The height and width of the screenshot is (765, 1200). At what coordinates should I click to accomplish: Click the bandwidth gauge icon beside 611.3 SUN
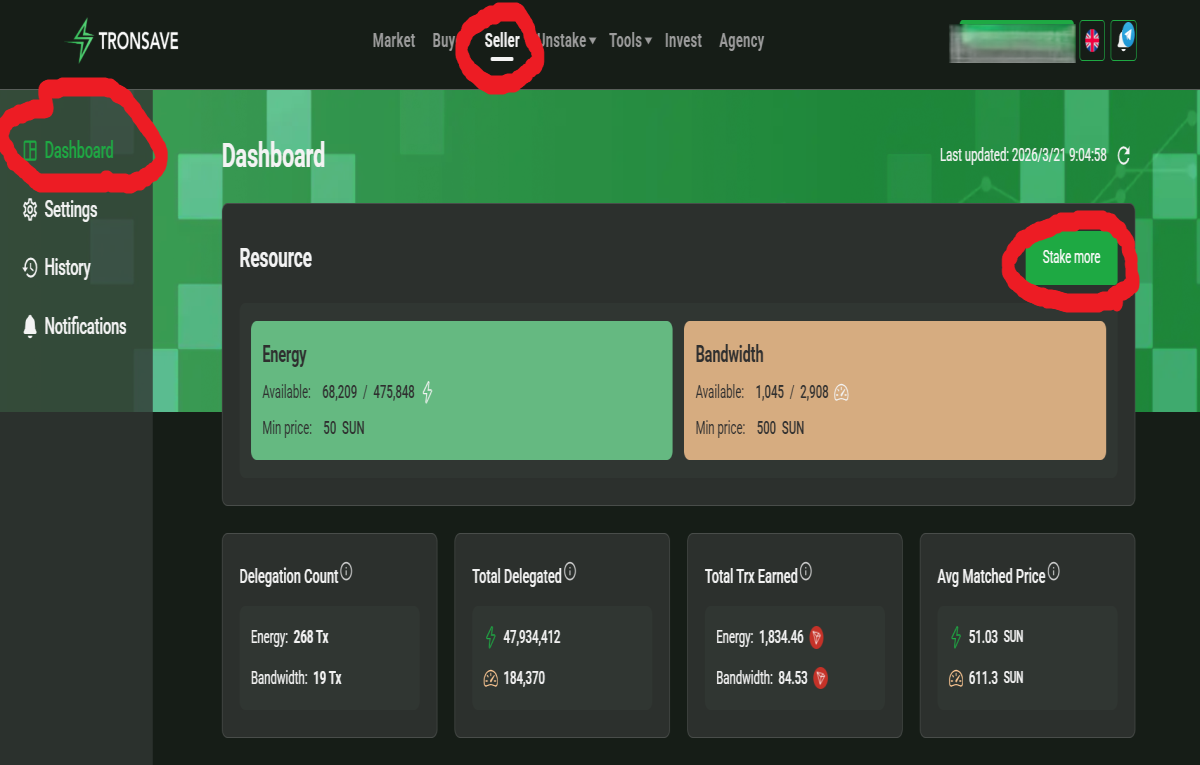(956, 678)
